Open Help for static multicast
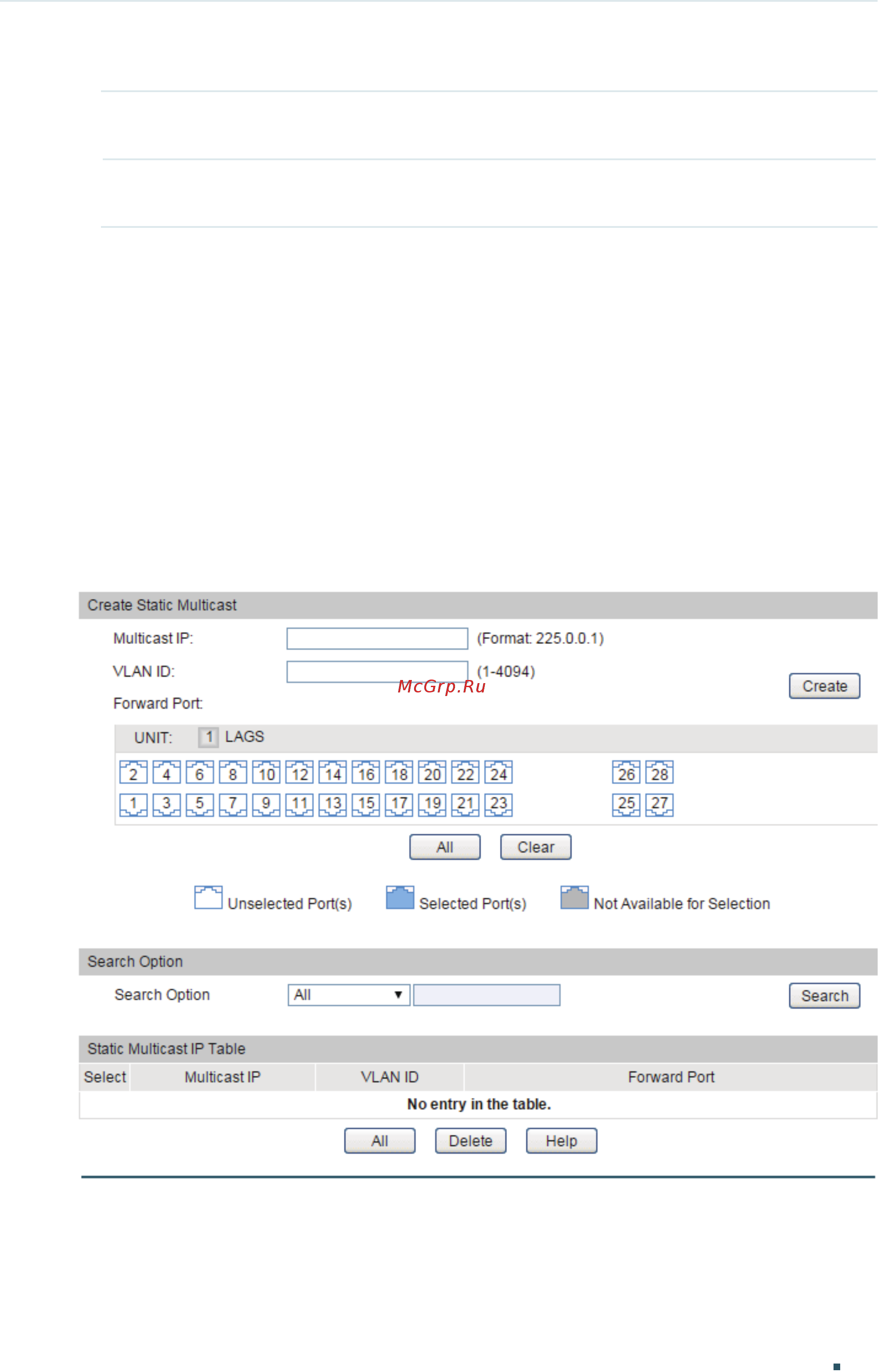 (561, 1141)
